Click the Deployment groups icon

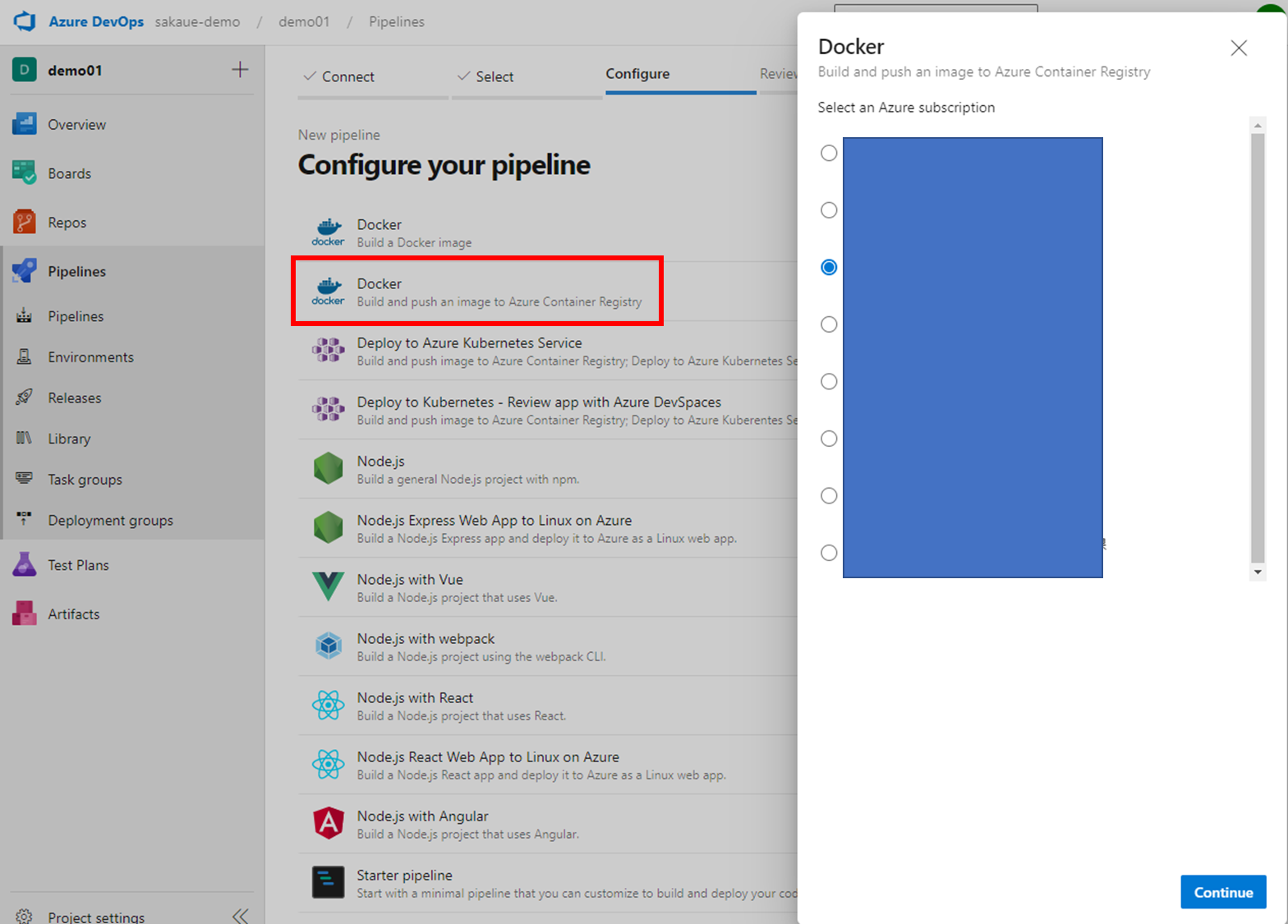(x=25, y=519)
